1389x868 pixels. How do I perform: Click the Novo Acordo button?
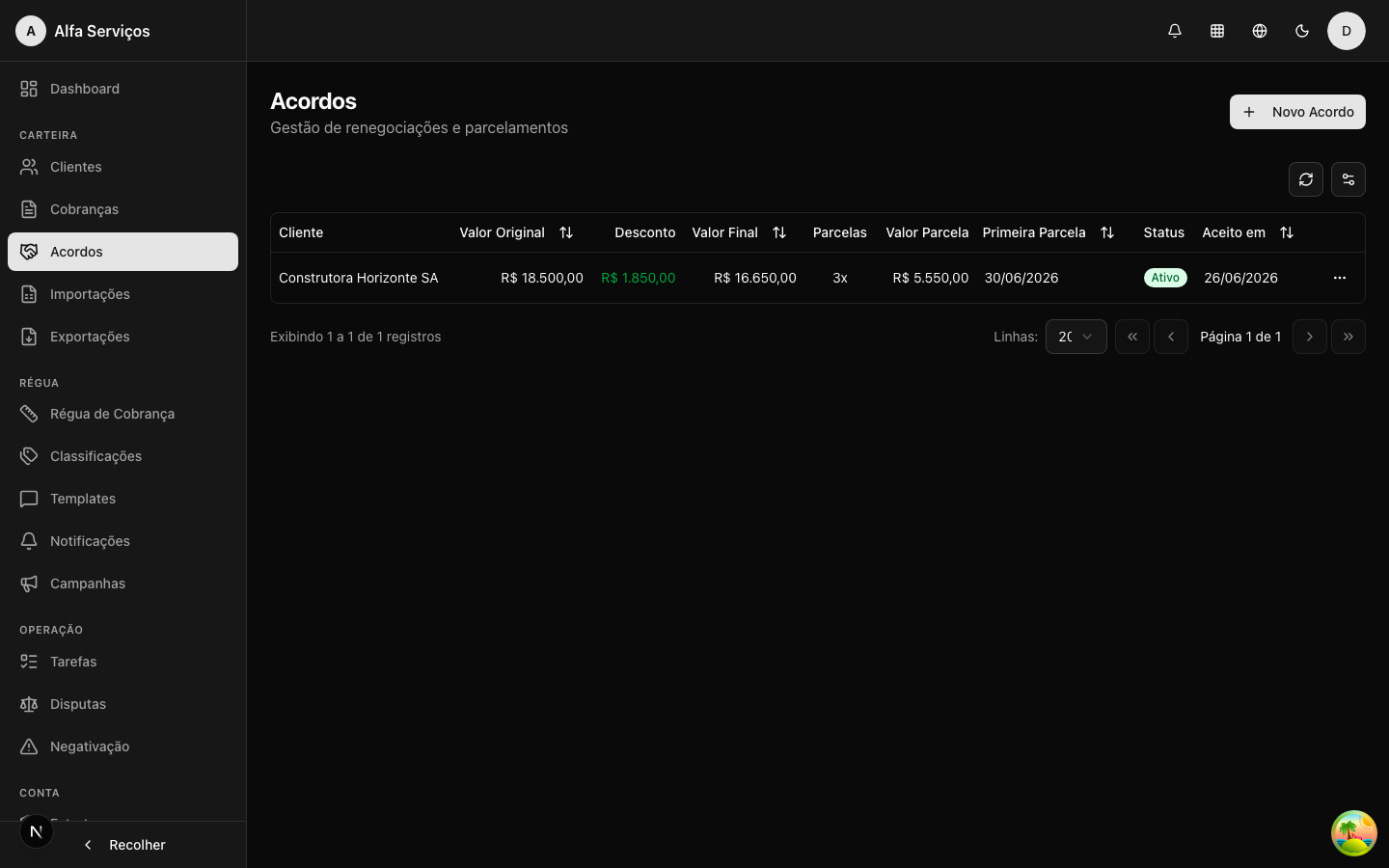[1297, 112]
